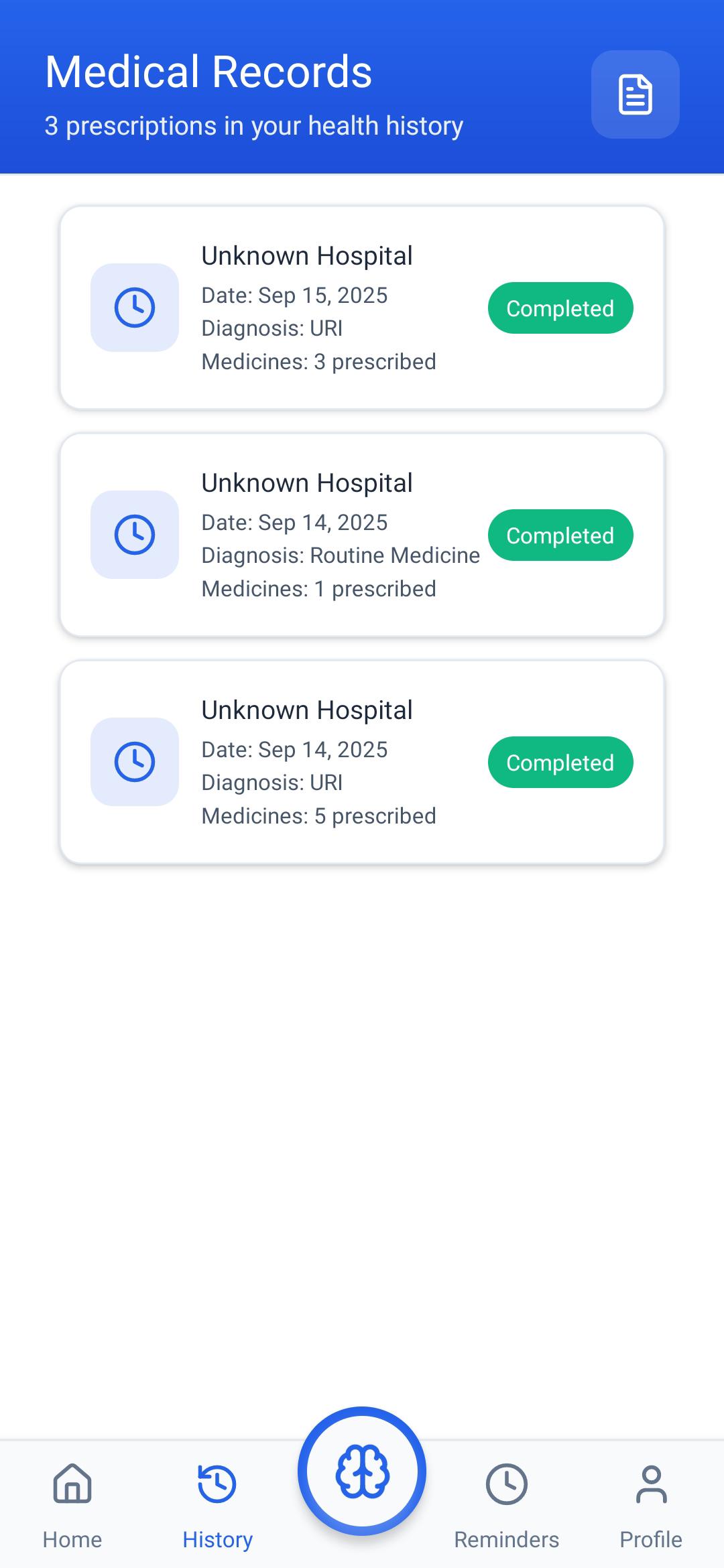
Task: Tap the document icon in the header
Action: coord(635,94)
